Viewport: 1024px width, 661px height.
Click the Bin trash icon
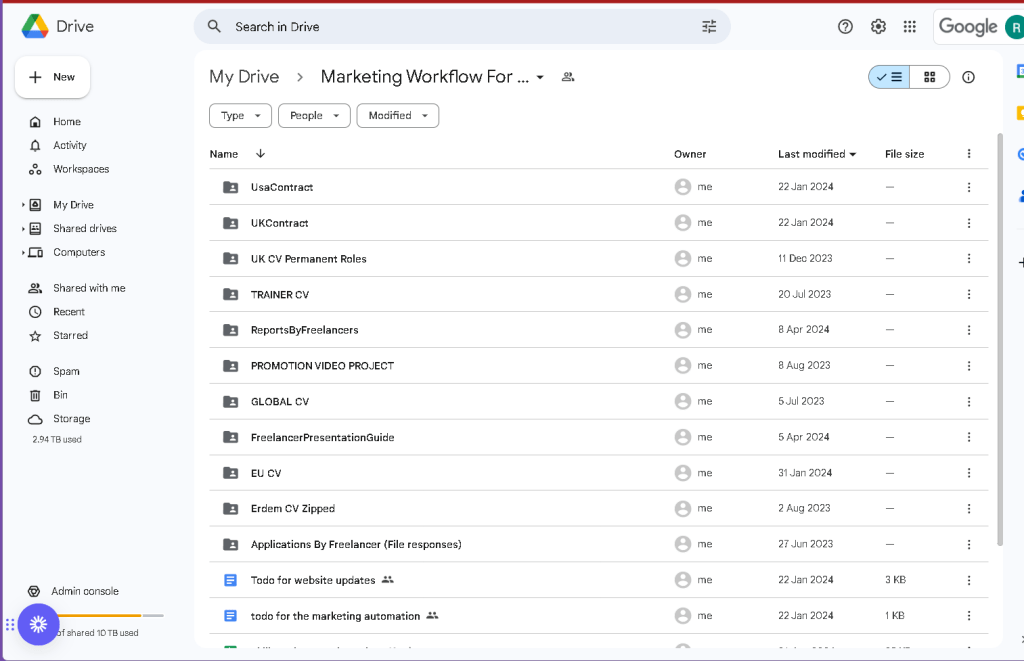tap(35, 395)
